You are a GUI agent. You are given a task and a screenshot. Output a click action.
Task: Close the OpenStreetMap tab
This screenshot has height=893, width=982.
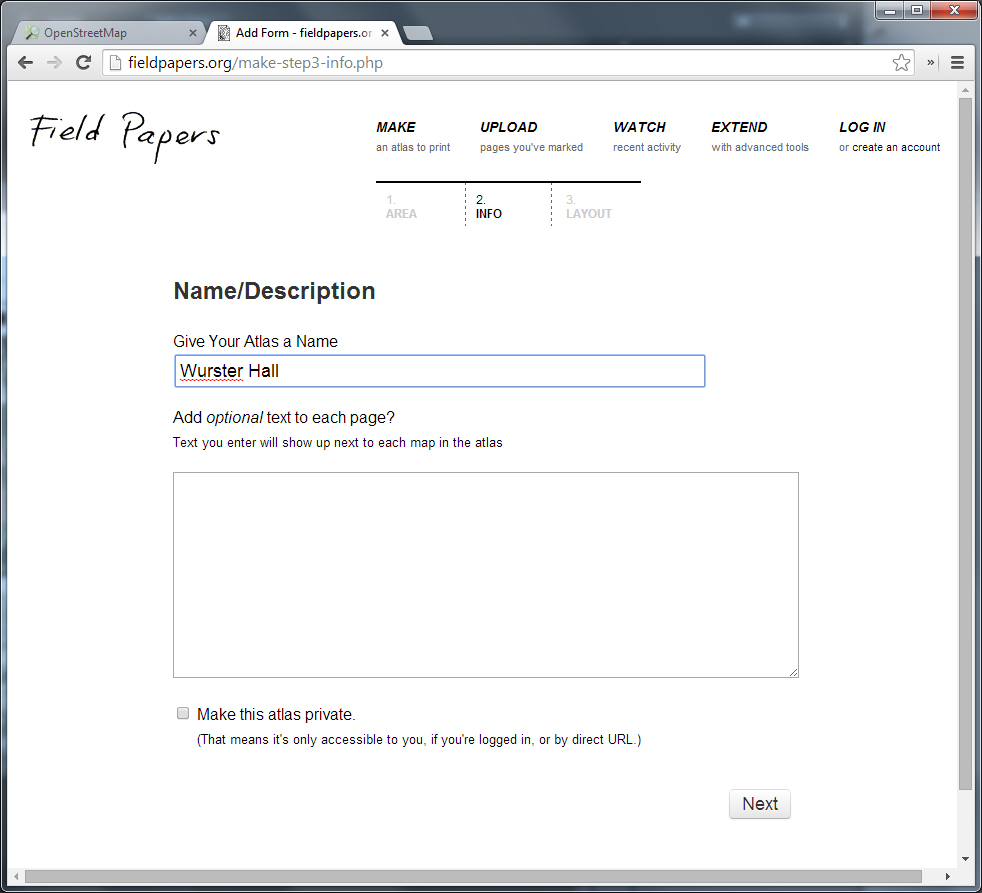(193, 33)
